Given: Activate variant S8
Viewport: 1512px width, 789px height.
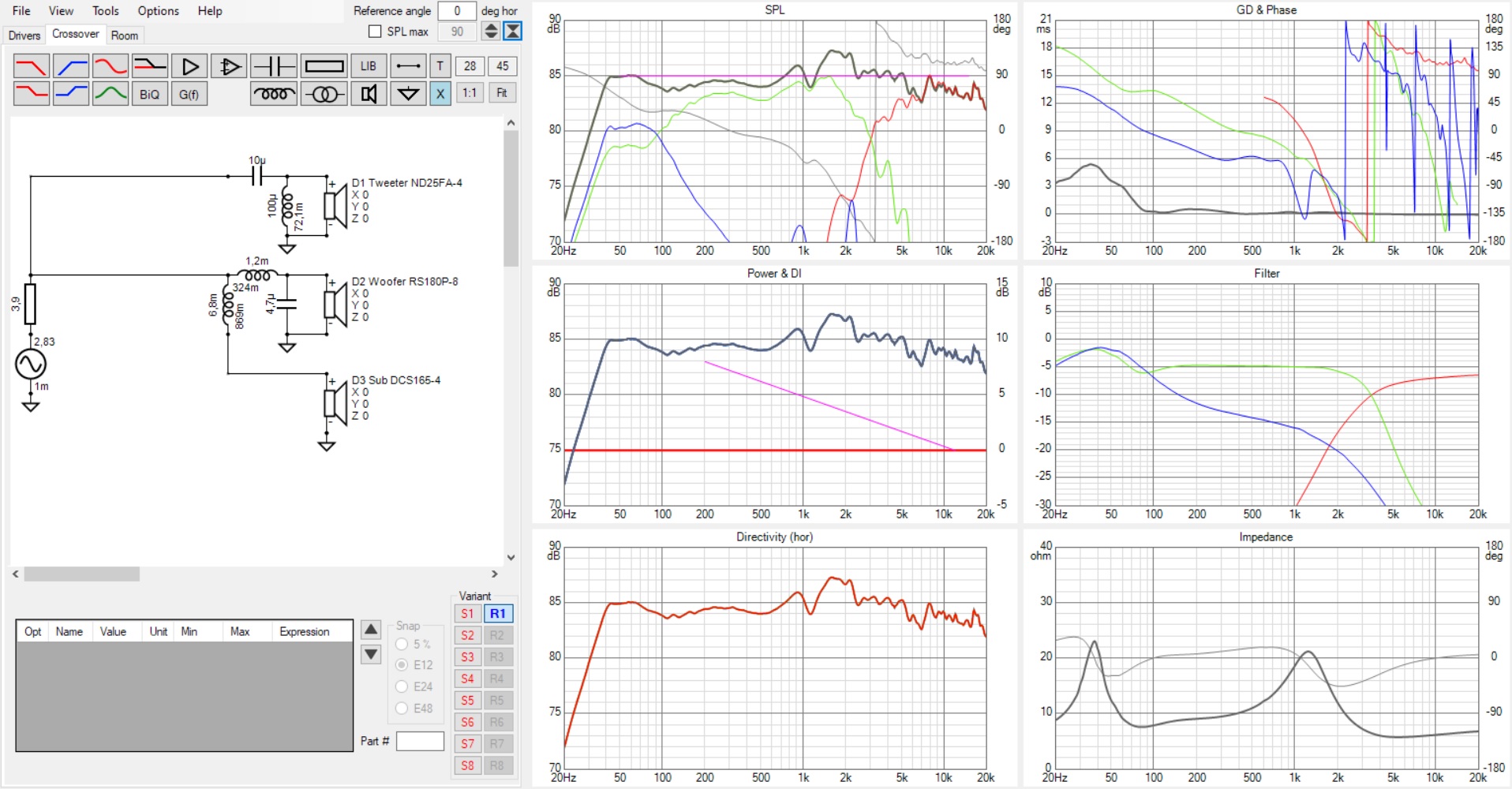Looking at the screenshot, I should [x=468, y=765].
